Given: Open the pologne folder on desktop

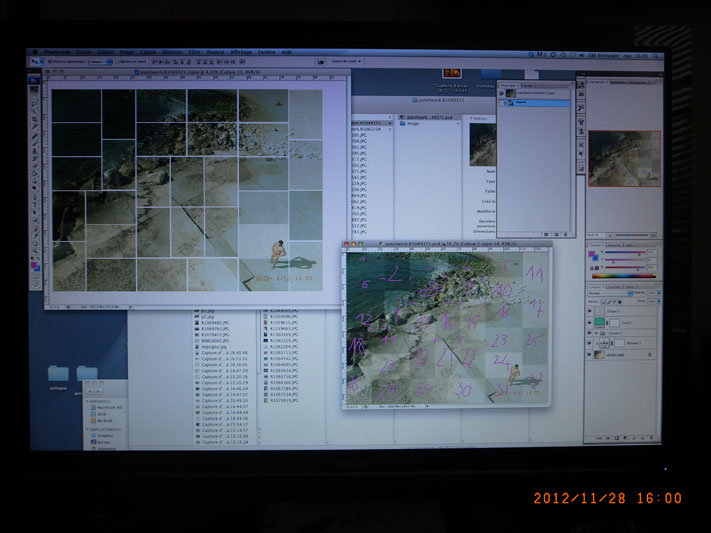Looking at the screenshot, I should pyautogui.click(x=58, y=378).
